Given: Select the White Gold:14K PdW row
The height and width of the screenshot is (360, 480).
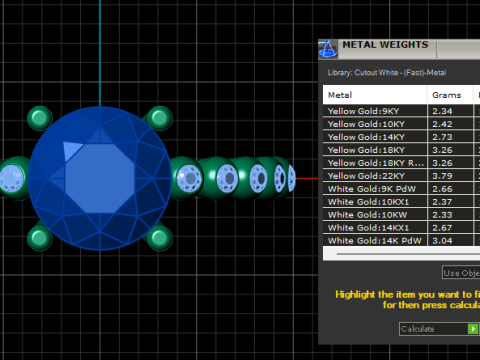Looking at the screenshot, I should click(401, 240).
